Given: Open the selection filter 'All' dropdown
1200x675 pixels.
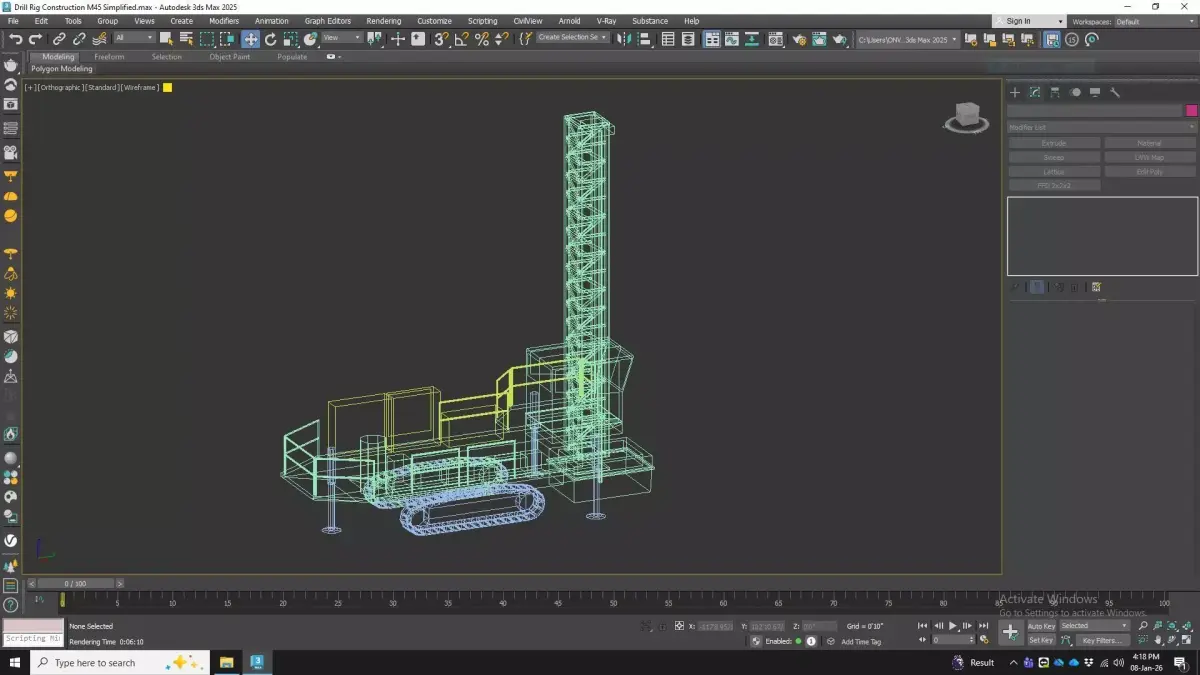Looking at the screenshot, I should [x=134, y=38].
